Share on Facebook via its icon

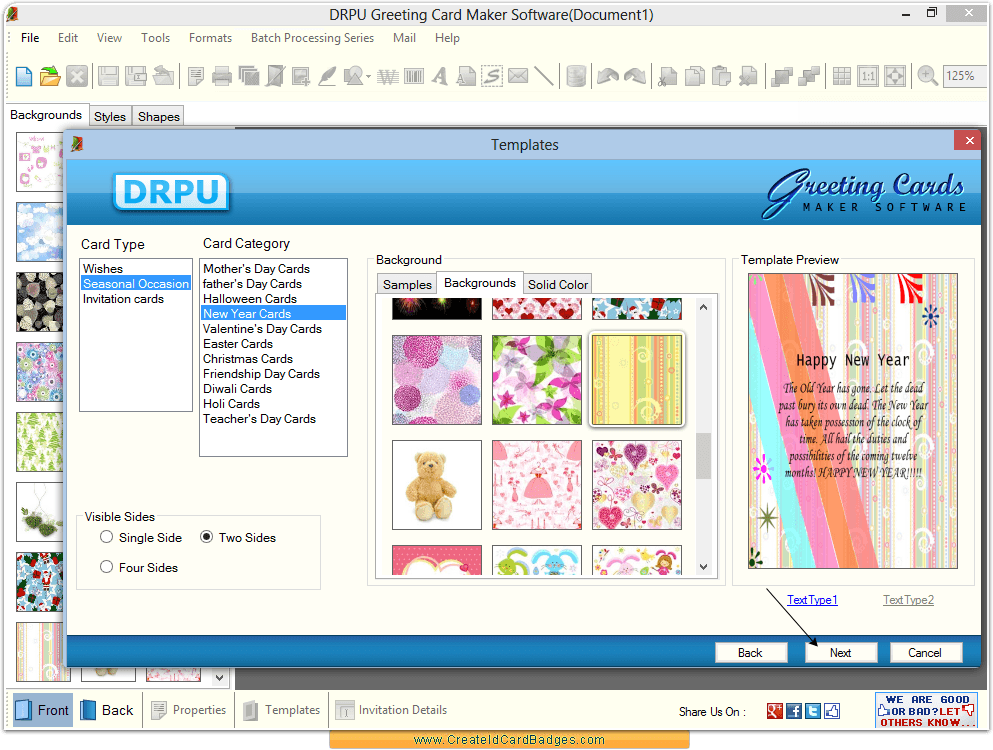794,711
